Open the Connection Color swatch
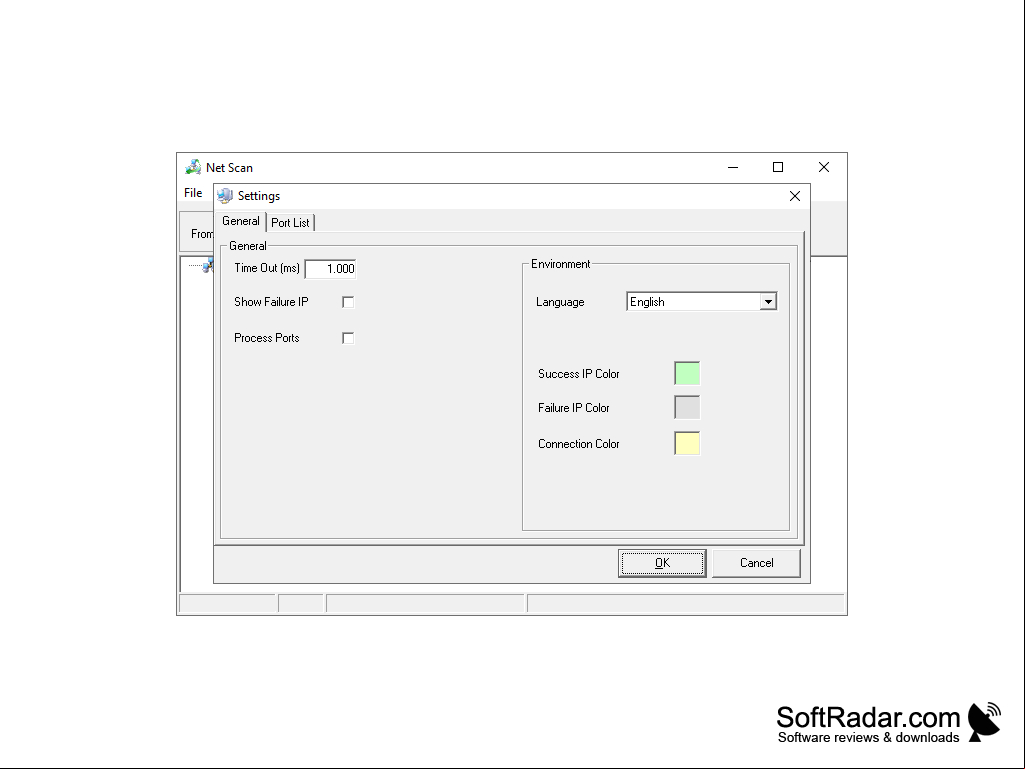 [687, 443]
